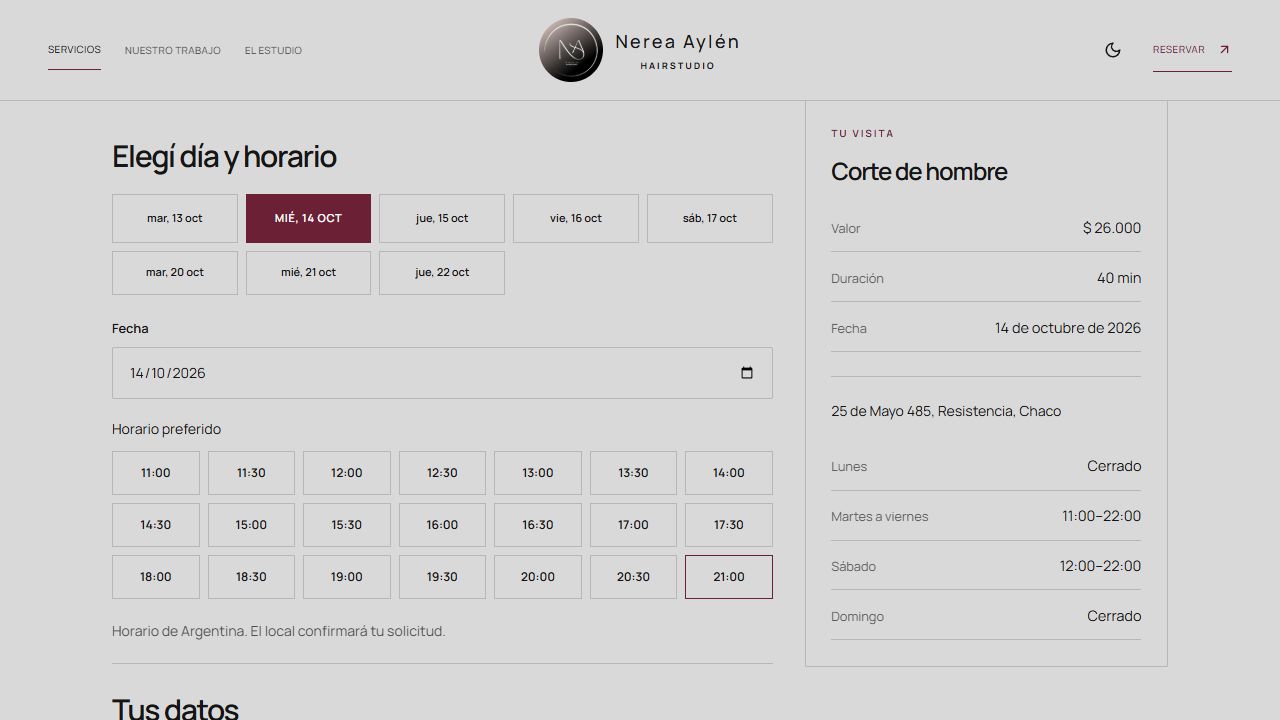This screenshot has width=1280, height=720.
Task: Pick the 12:00 time slot
Action: click(347, 473)
